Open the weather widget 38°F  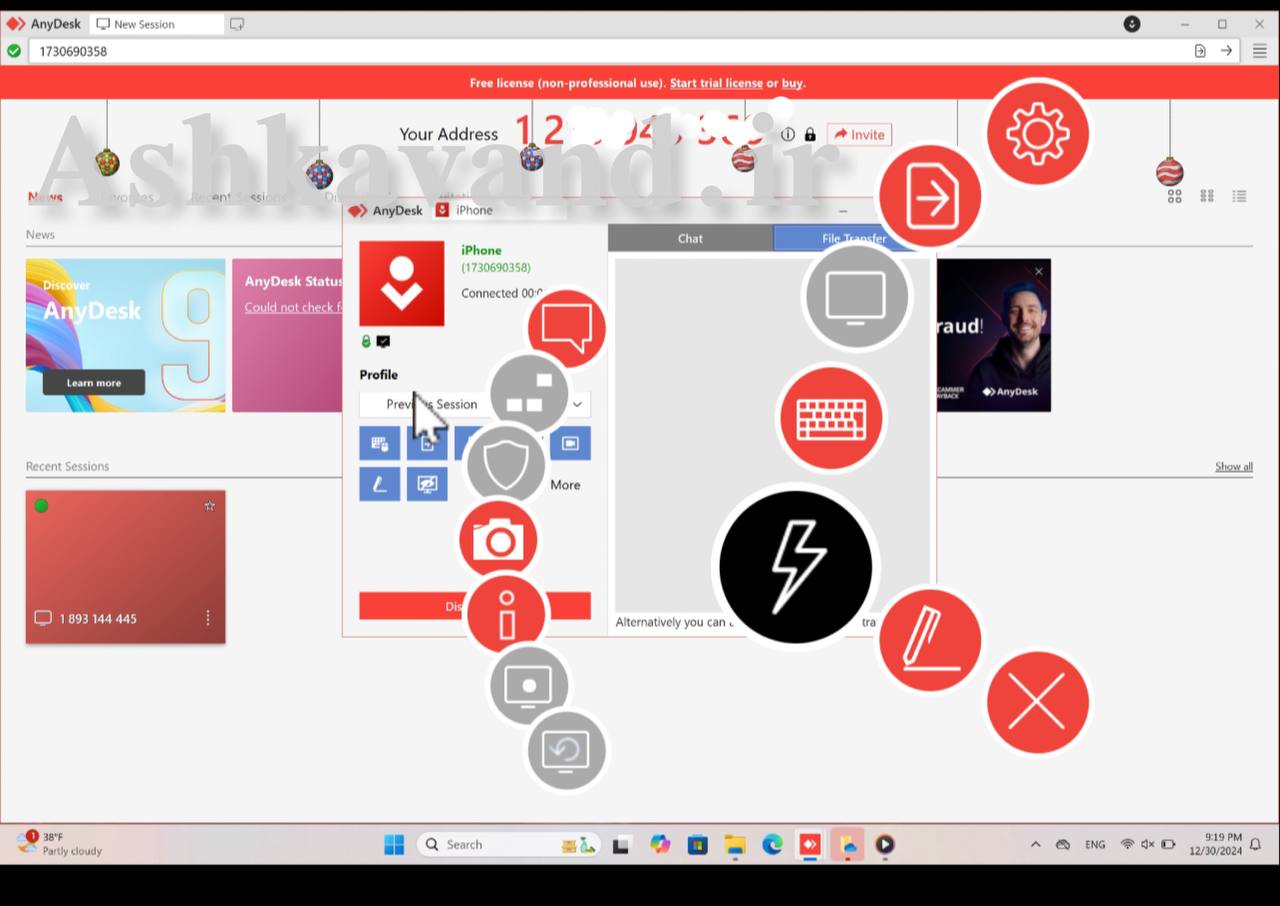coord(60,844)
